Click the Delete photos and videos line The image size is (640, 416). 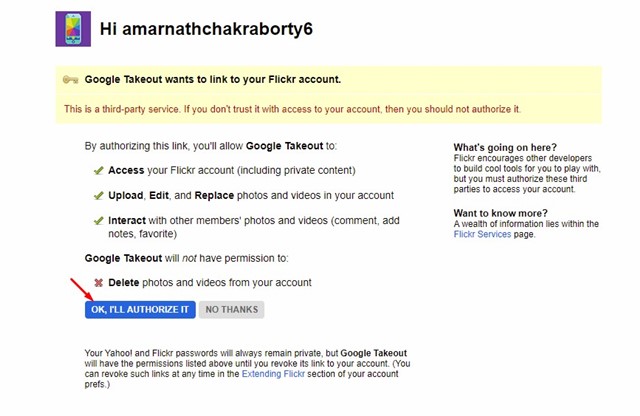point(210,283)
